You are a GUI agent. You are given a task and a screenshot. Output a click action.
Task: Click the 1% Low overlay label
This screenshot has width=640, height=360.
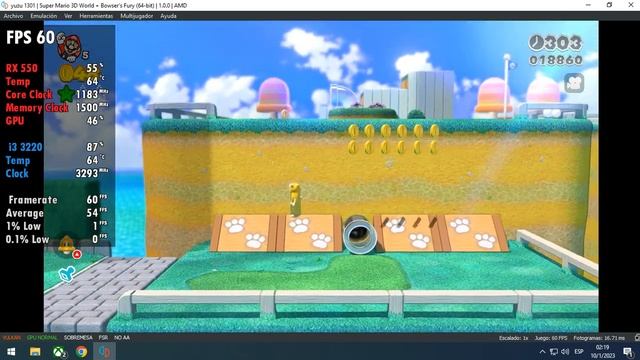click(23, 226)
